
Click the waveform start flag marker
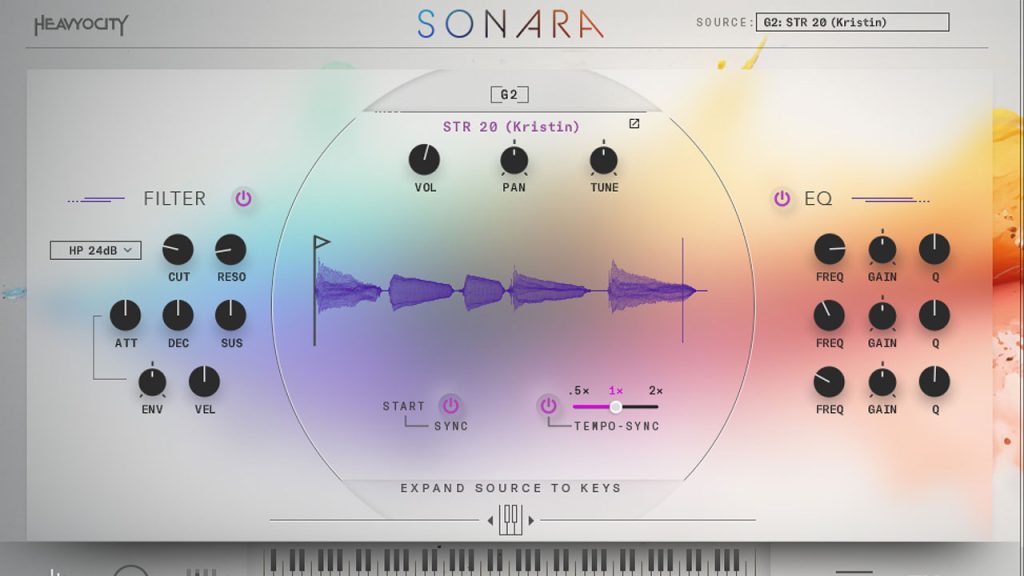pyautogui.click(x=319, y=244)
